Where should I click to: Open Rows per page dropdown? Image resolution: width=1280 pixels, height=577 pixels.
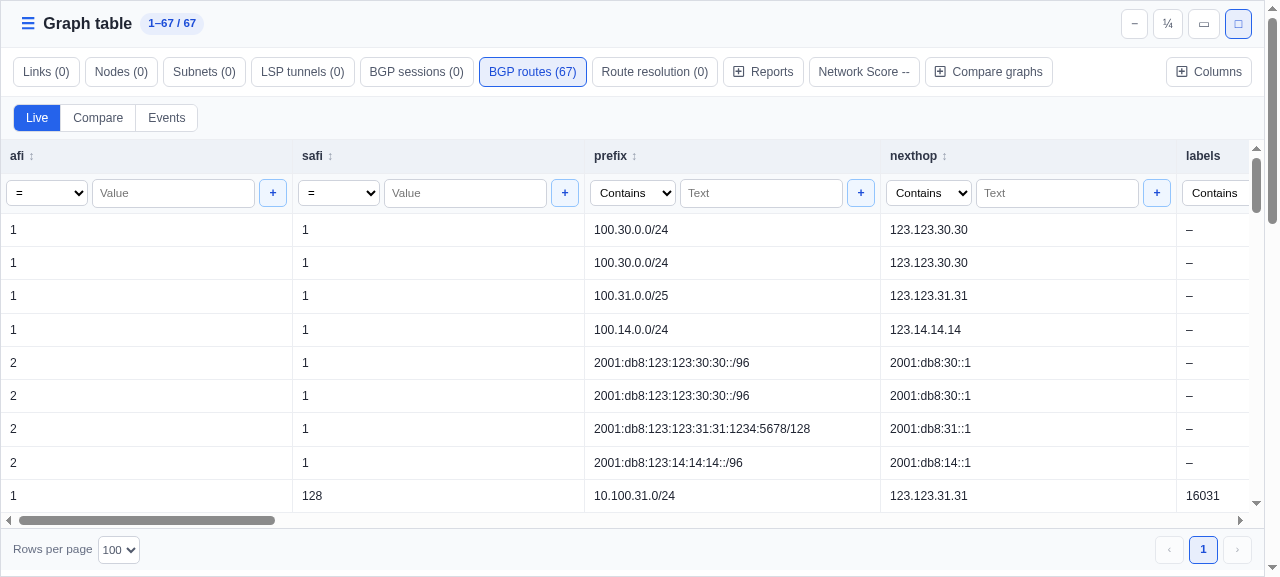[x=119, y=550]
